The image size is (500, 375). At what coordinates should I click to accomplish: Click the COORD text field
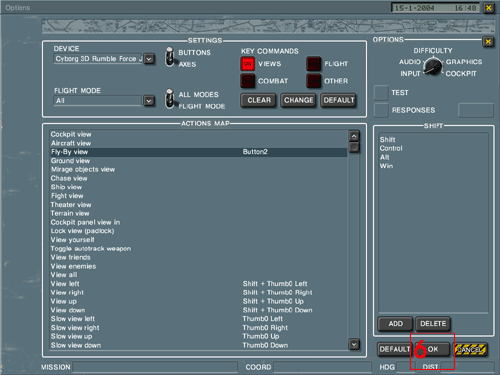point(322,367)
